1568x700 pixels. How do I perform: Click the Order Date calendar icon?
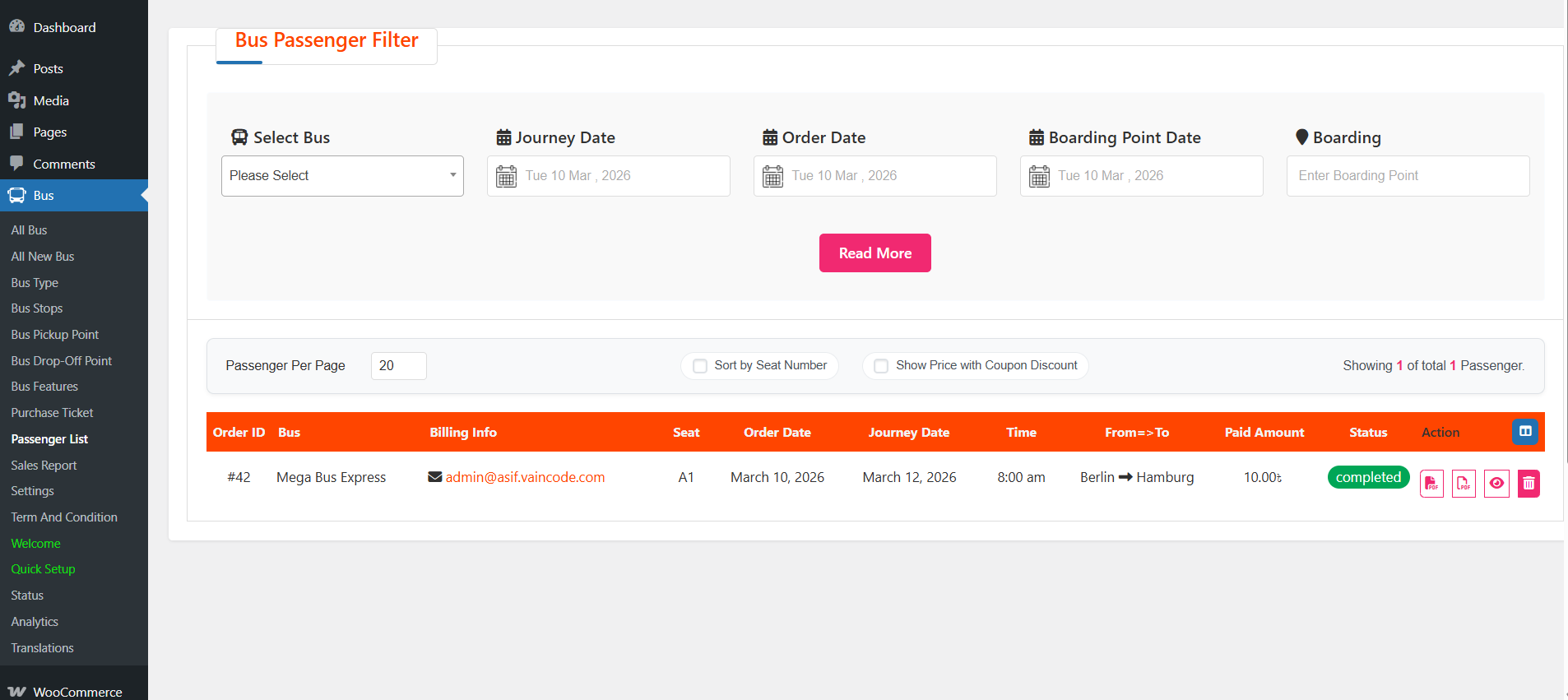tap(772, 176)
